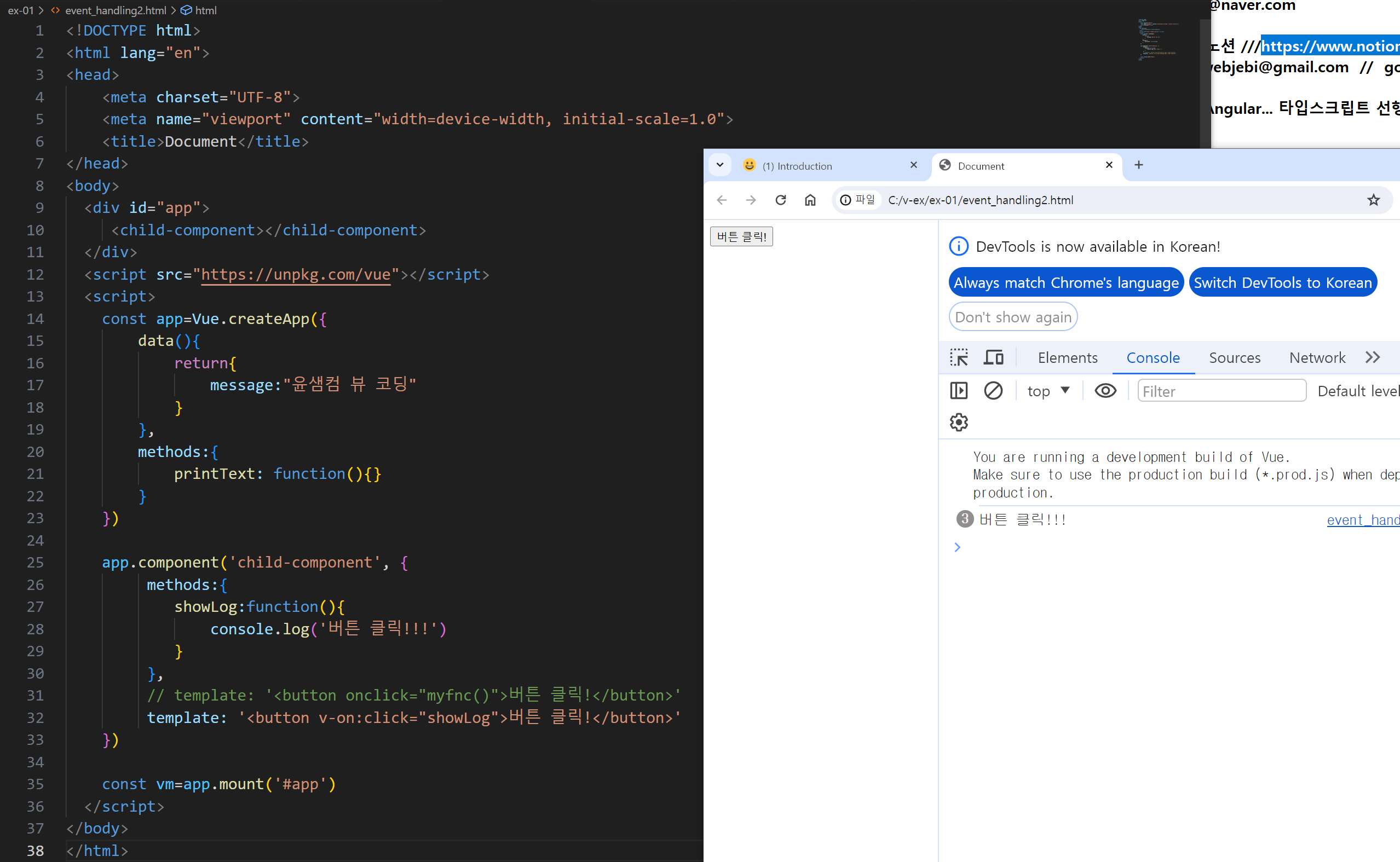Click the live expression eye icon

(x=1105, y=391)
